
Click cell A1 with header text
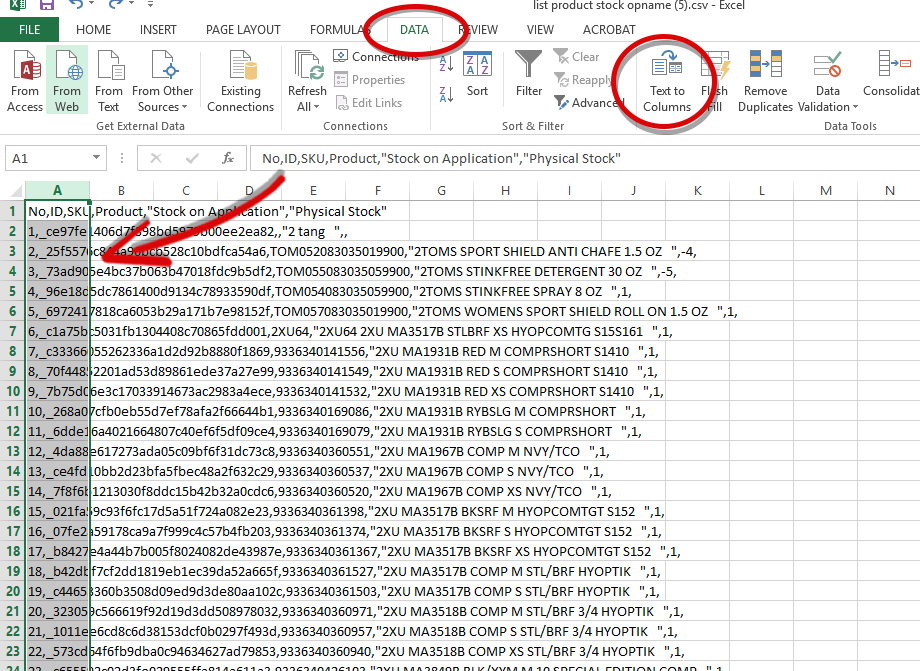[x=57, y=211]
